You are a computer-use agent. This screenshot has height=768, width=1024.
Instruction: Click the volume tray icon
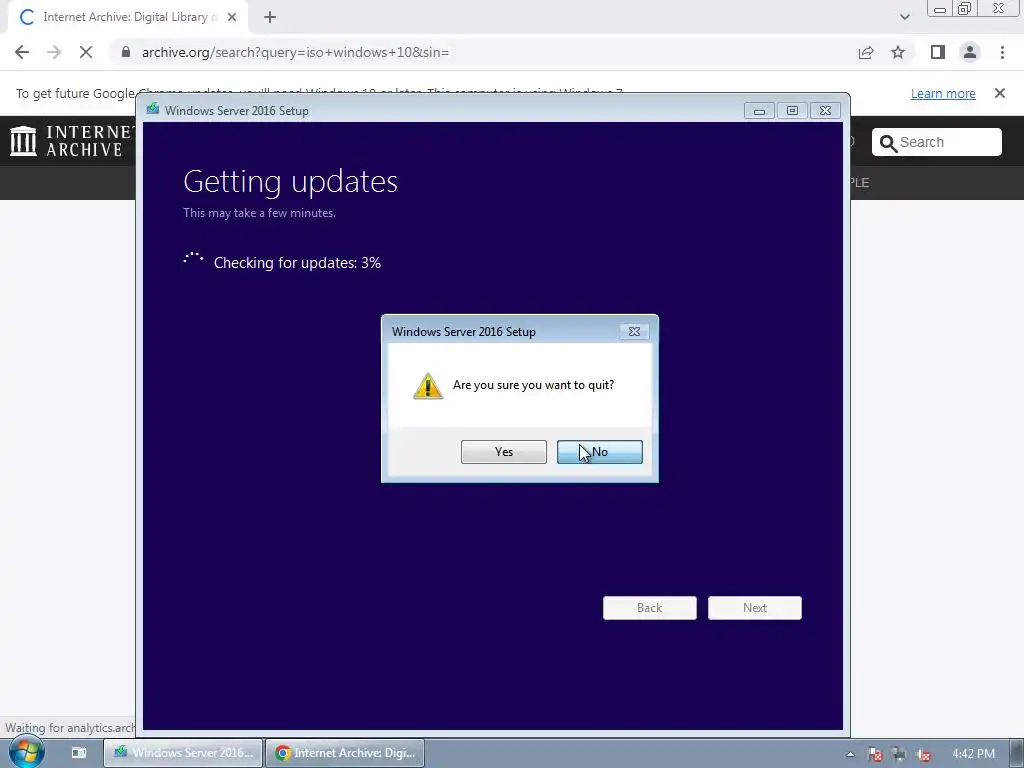[923, 754]
